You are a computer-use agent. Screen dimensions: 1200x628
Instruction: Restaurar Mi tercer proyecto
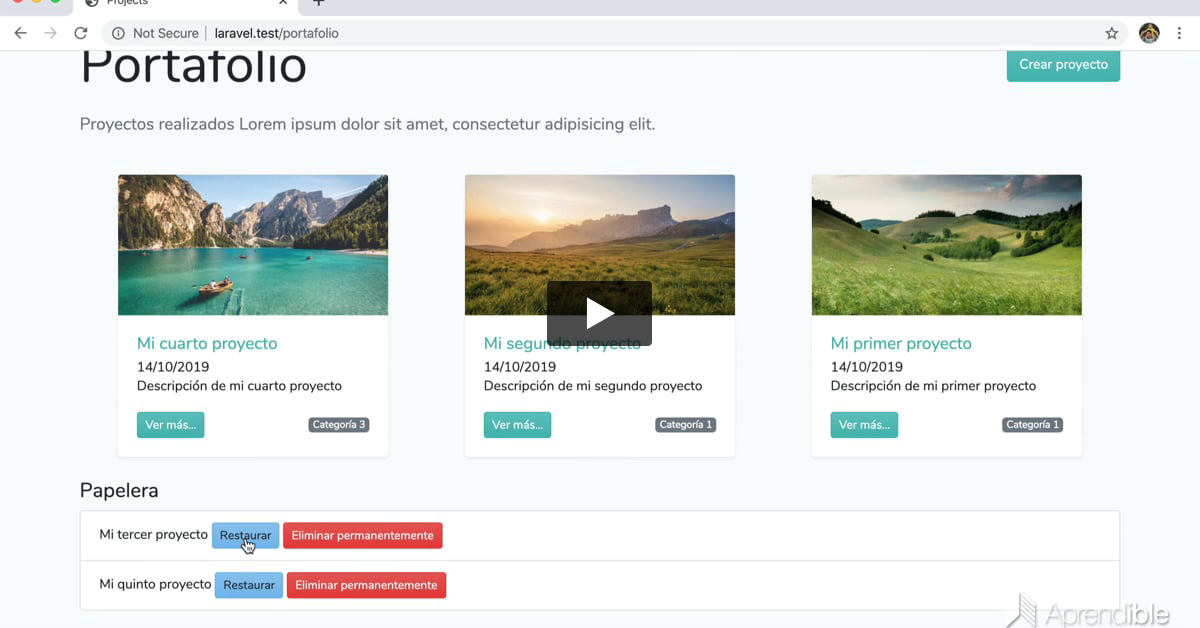[x=245, y=535]
